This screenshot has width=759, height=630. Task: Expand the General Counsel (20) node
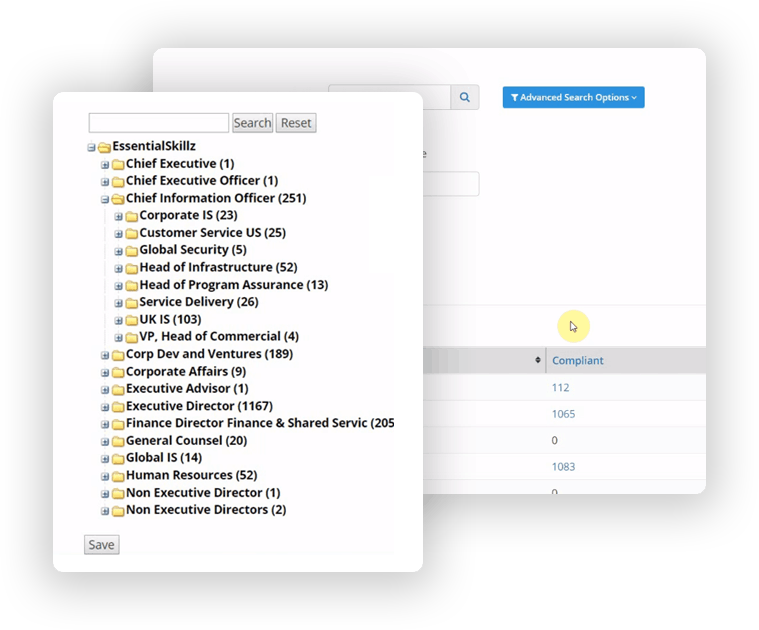[105, 442]
